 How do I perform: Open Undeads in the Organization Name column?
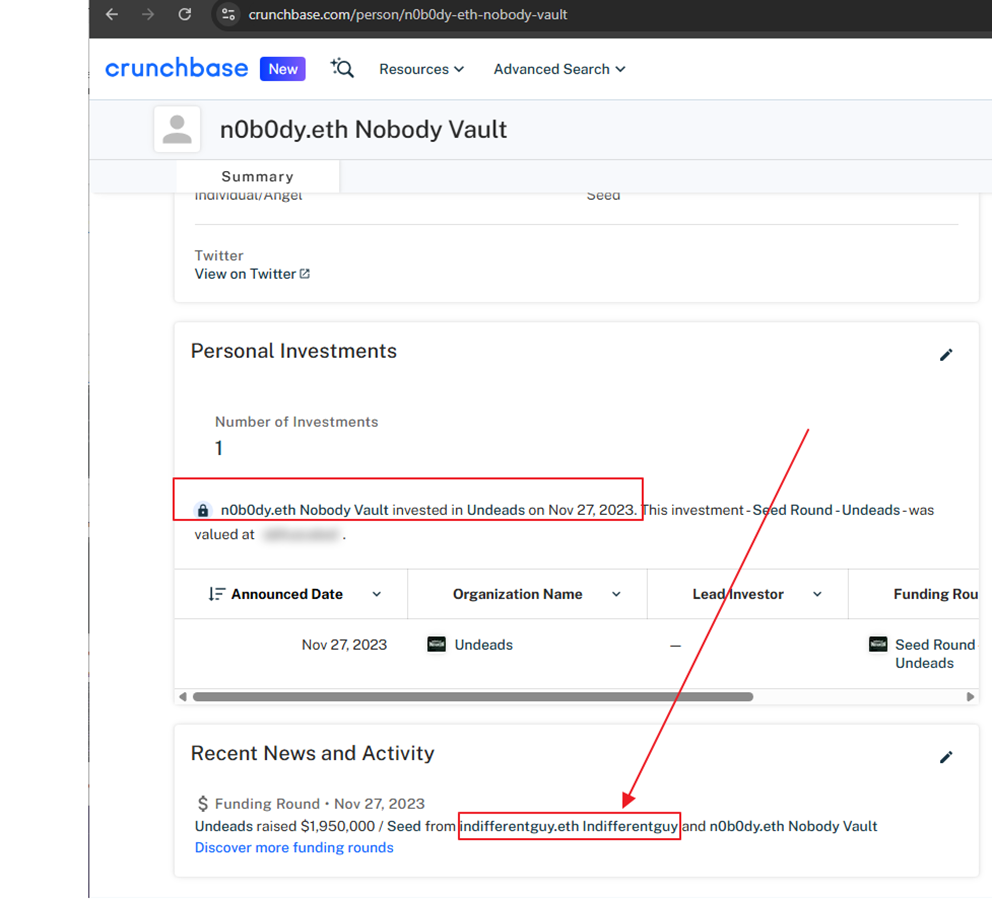(483, 645)
